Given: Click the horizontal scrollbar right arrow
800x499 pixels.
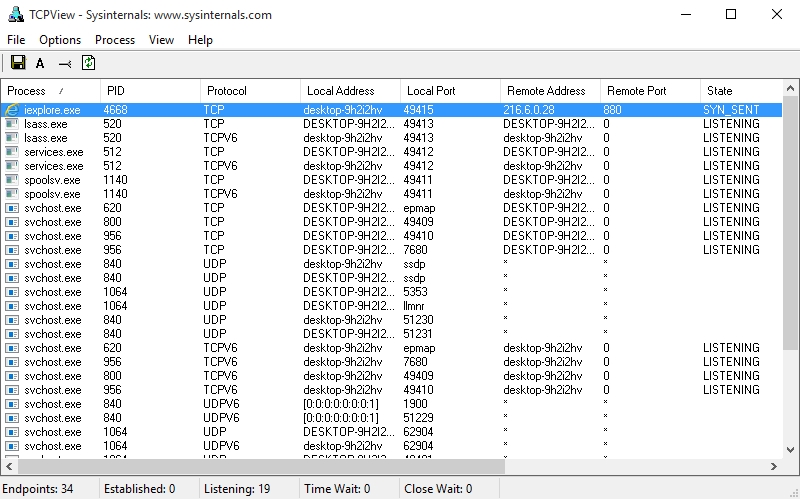Looking at the screenshot, I should coord(772,467).
